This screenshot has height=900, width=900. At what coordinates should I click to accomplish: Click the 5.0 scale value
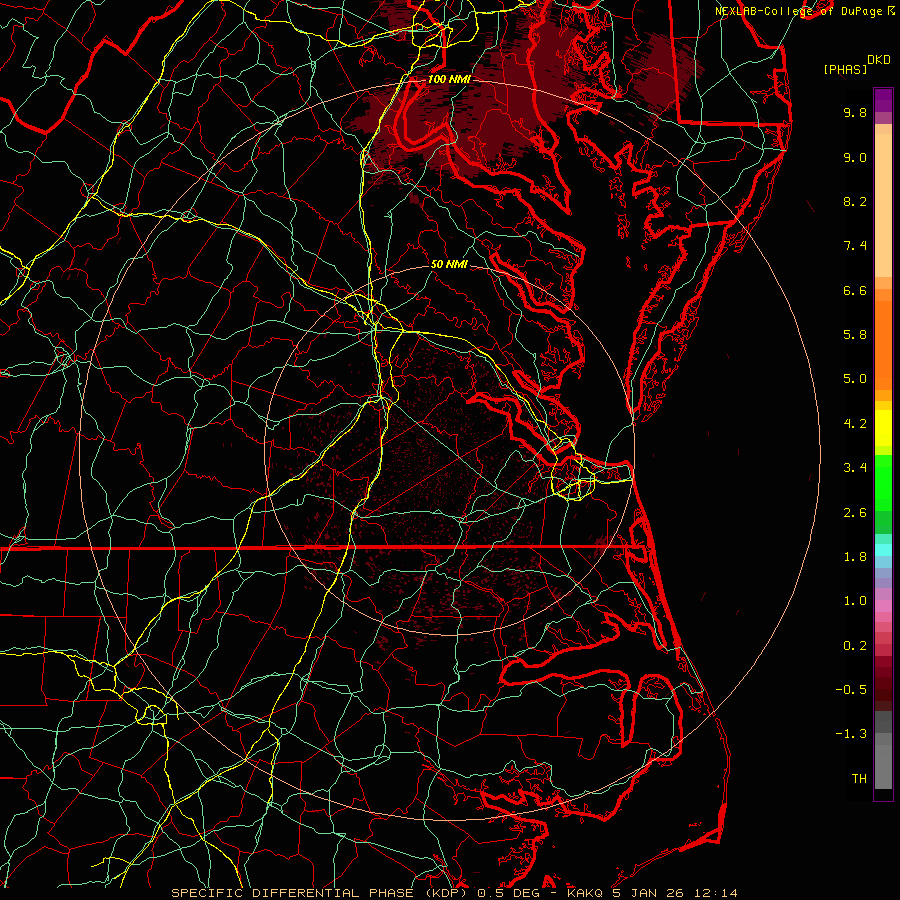(855, 379)
